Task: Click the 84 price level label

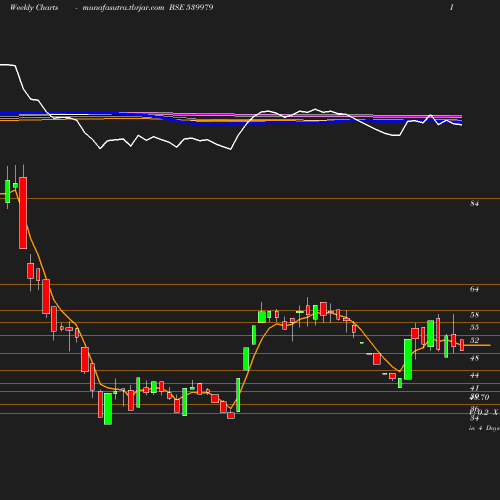Action: coord(474,203)
